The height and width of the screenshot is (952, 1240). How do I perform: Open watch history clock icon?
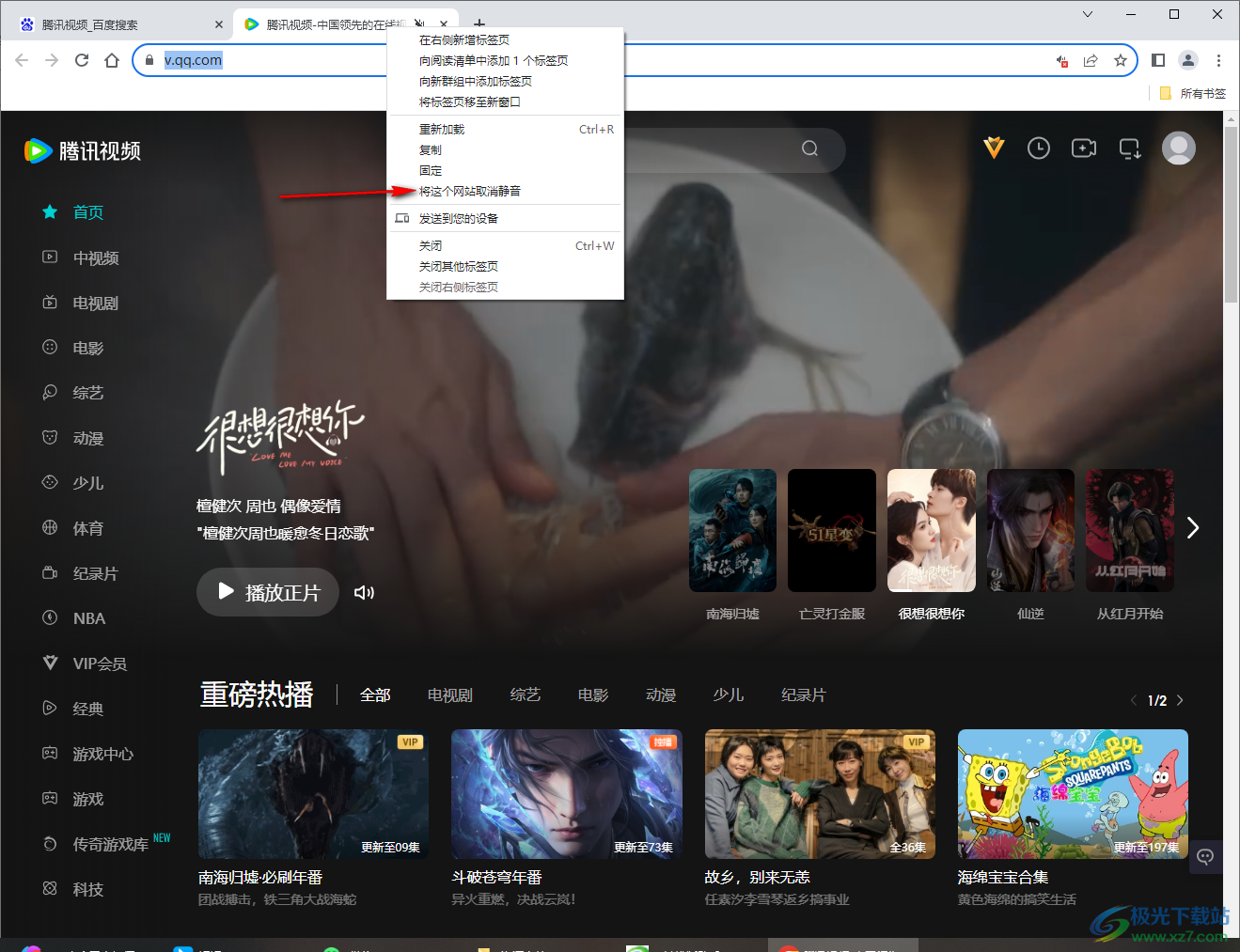[1039, 148]
